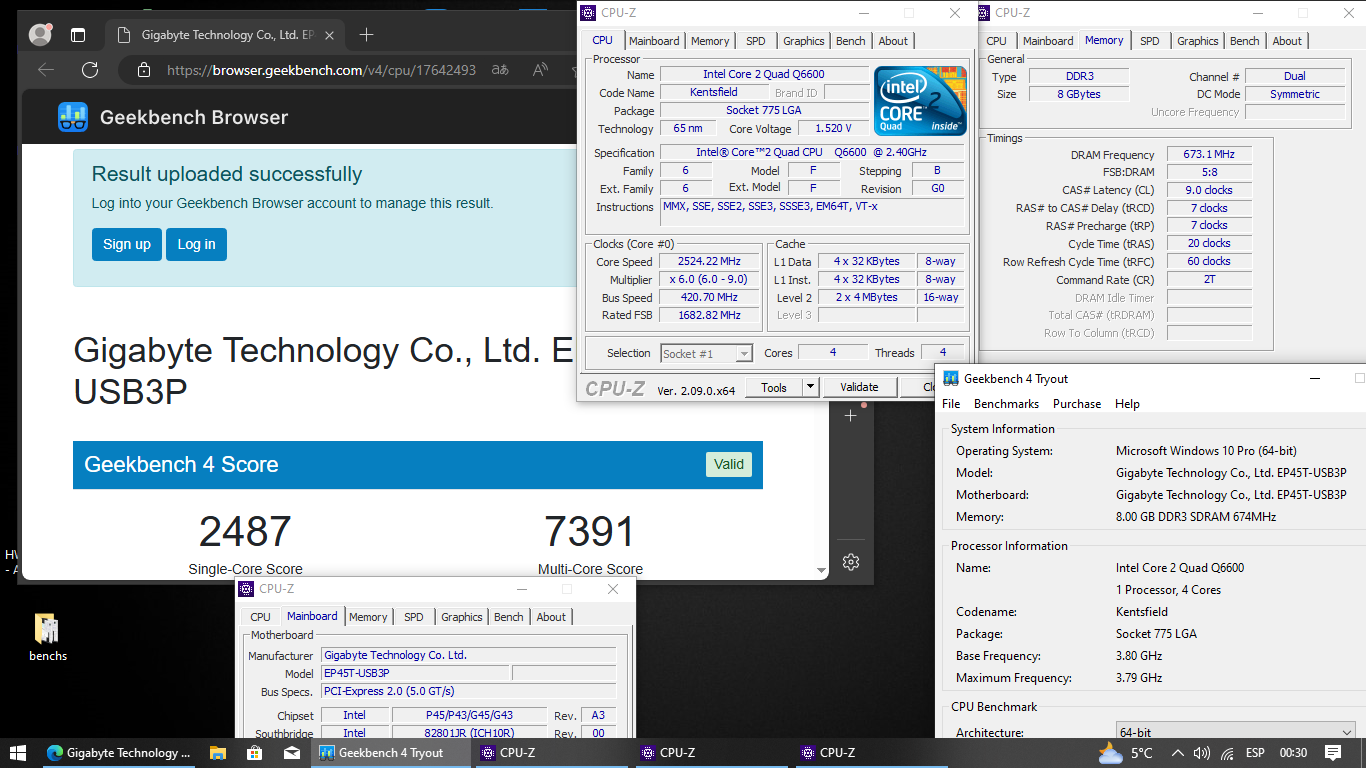Click the Geekbench Browser logo icon

(x=72, y=117)
